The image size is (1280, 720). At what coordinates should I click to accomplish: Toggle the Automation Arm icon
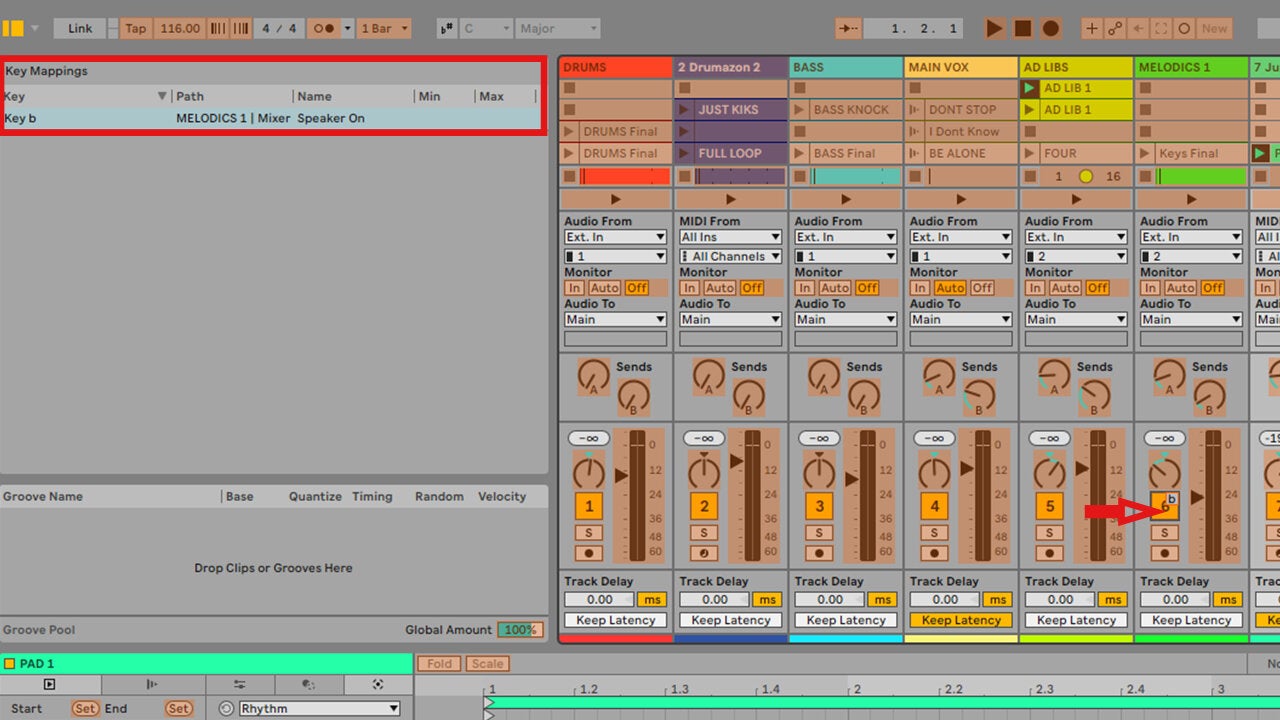[x=1115, y=28]
